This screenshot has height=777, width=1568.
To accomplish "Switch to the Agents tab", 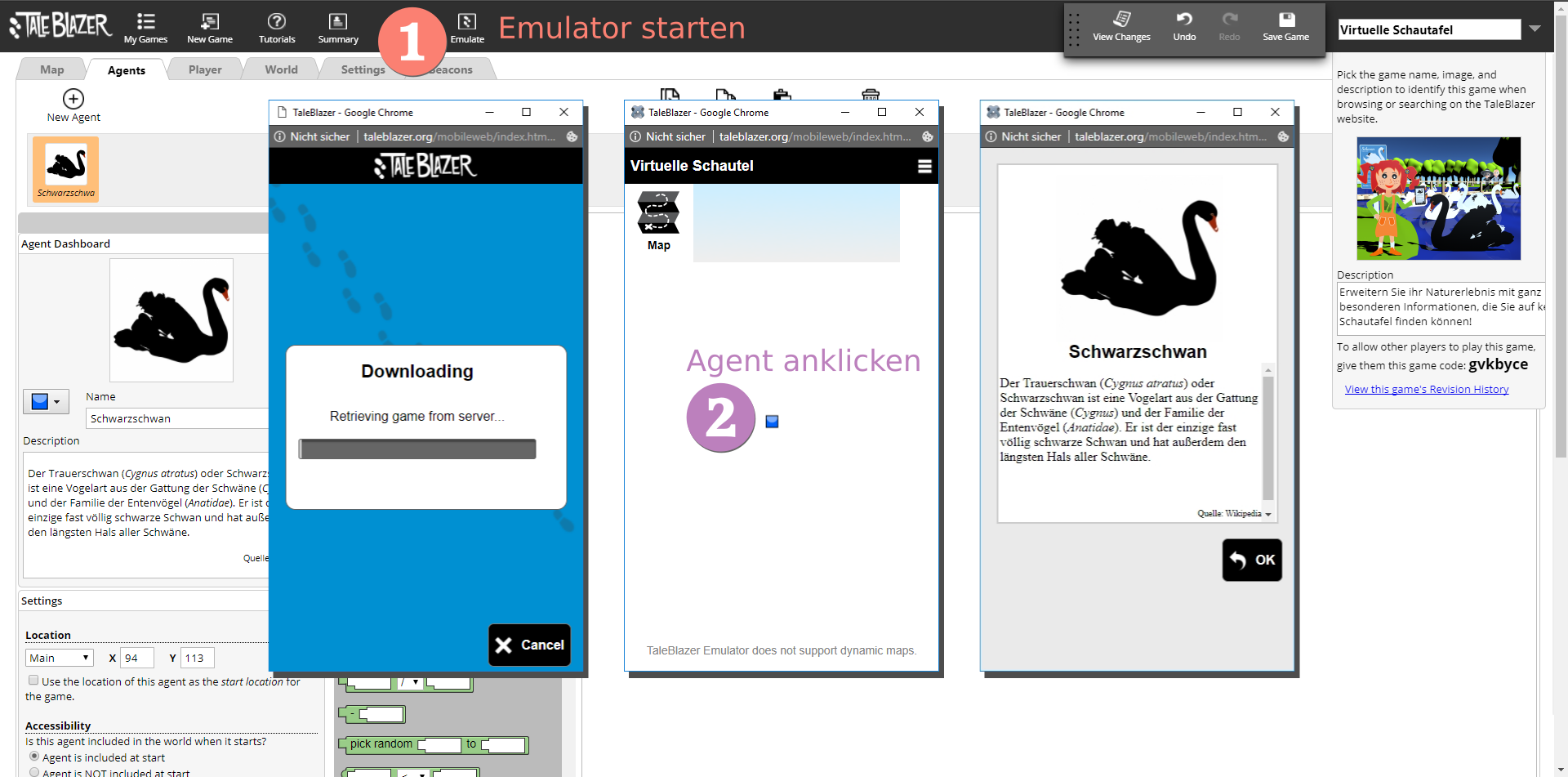I will [x=127, y=70].
